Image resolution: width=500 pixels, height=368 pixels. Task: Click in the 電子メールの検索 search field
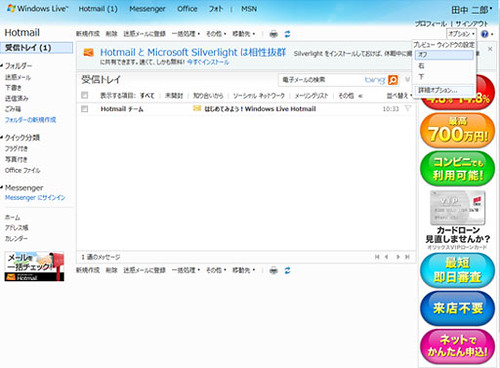322,80
